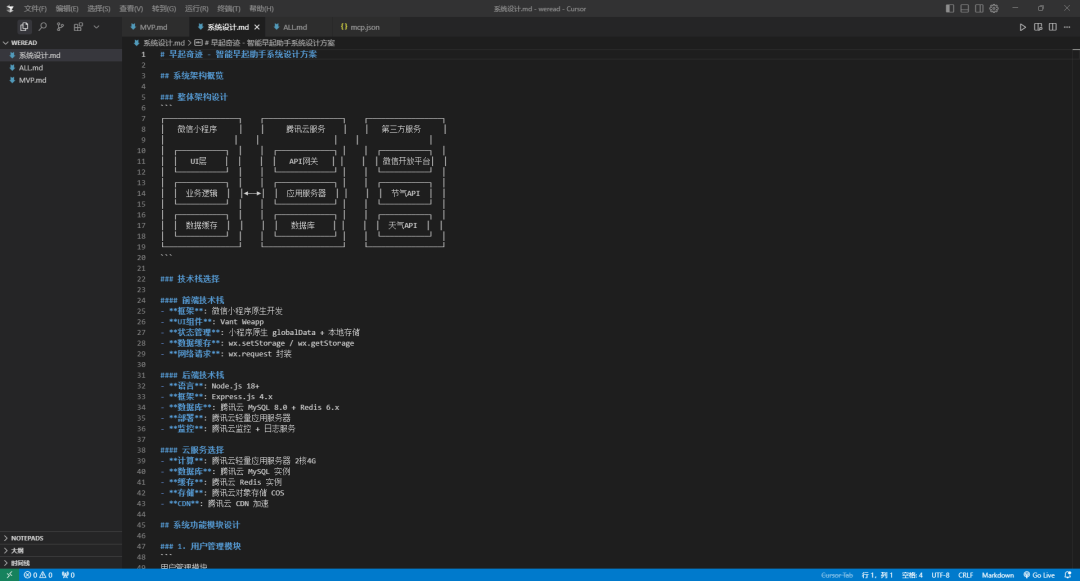Click the Run play icon
1080x581 pixels.
click(1023, 28)
